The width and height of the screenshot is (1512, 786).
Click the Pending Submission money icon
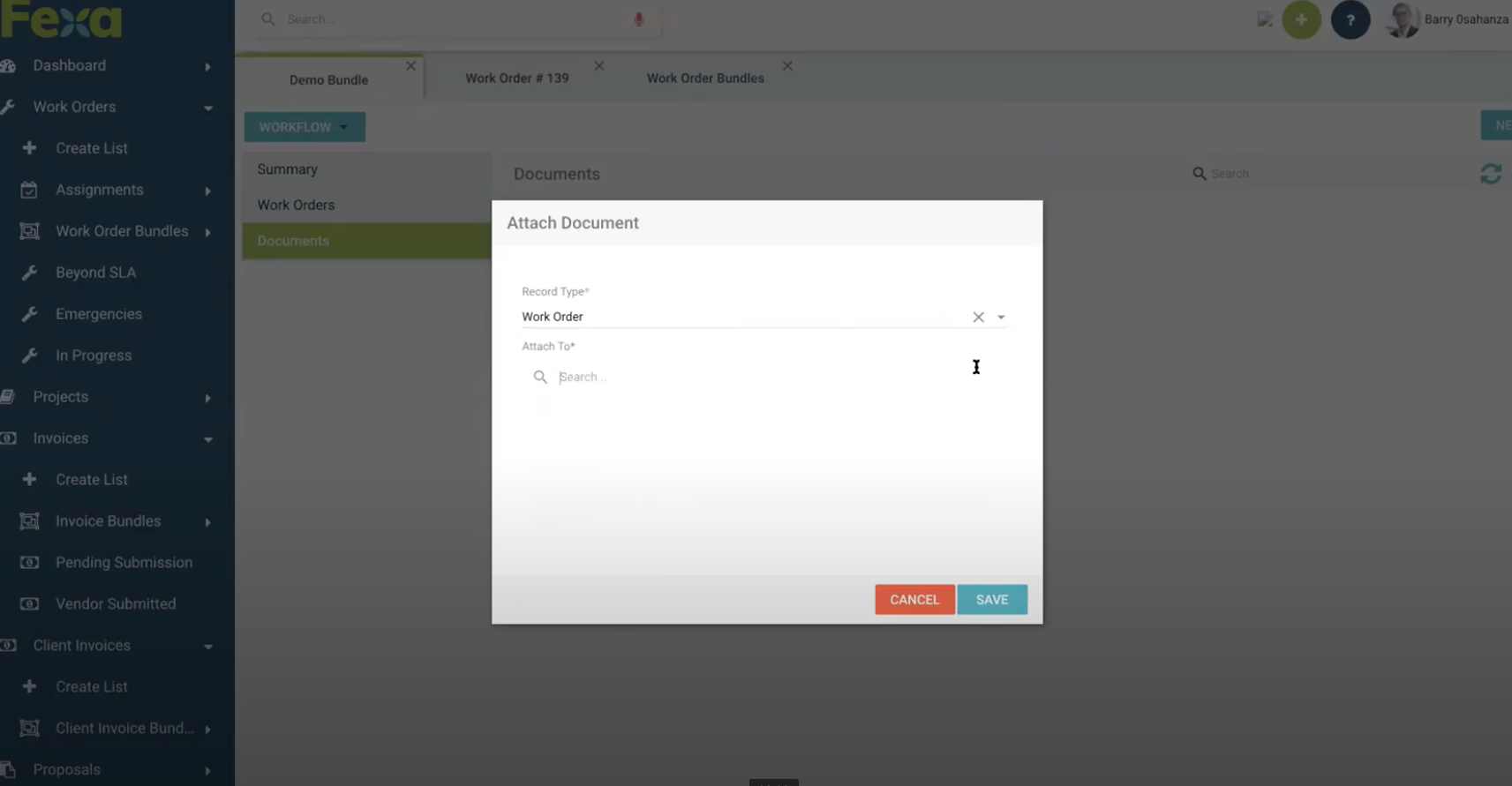pos(29,563)
